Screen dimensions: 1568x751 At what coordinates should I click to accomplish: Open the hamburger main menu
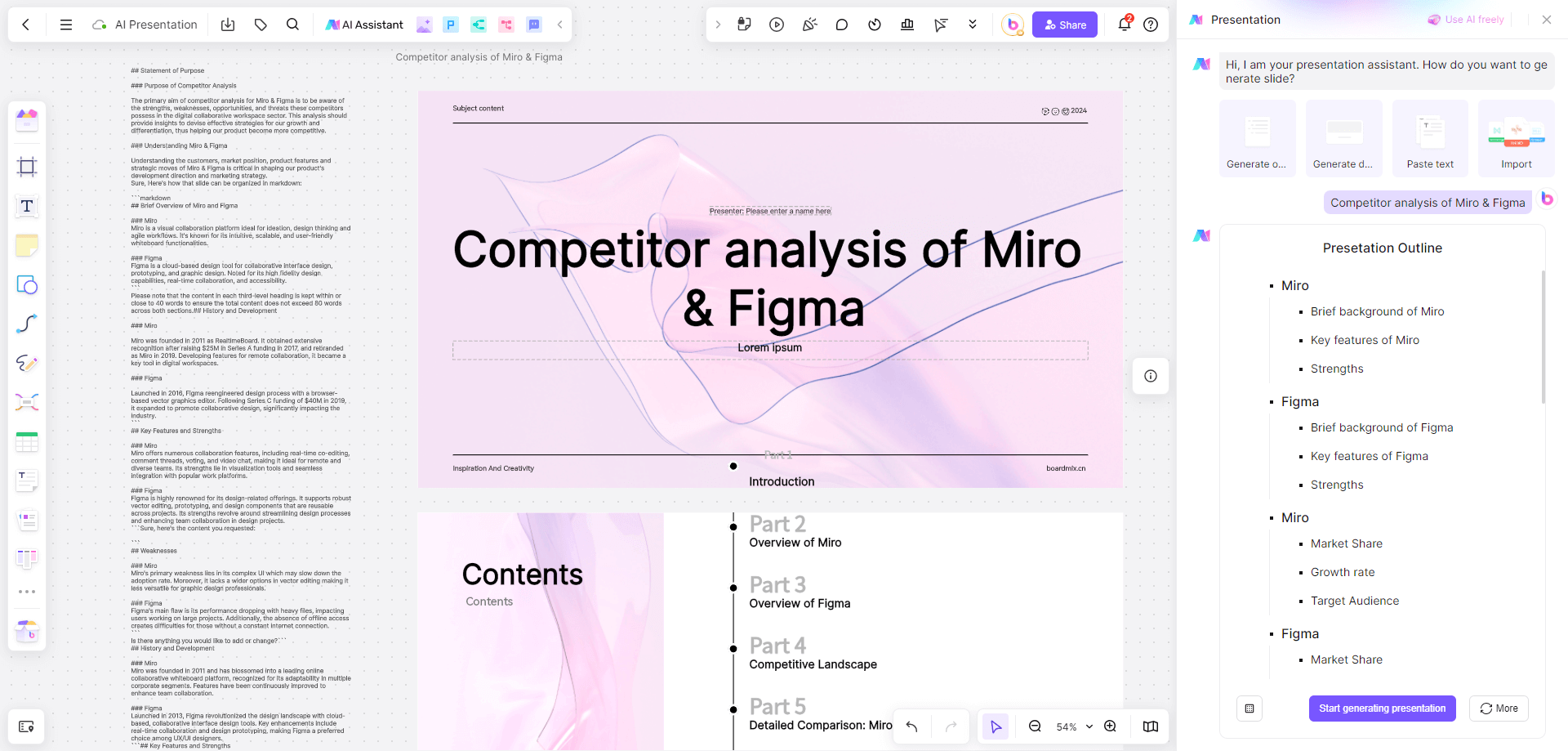pyautogui.click(x=66, y=25)
